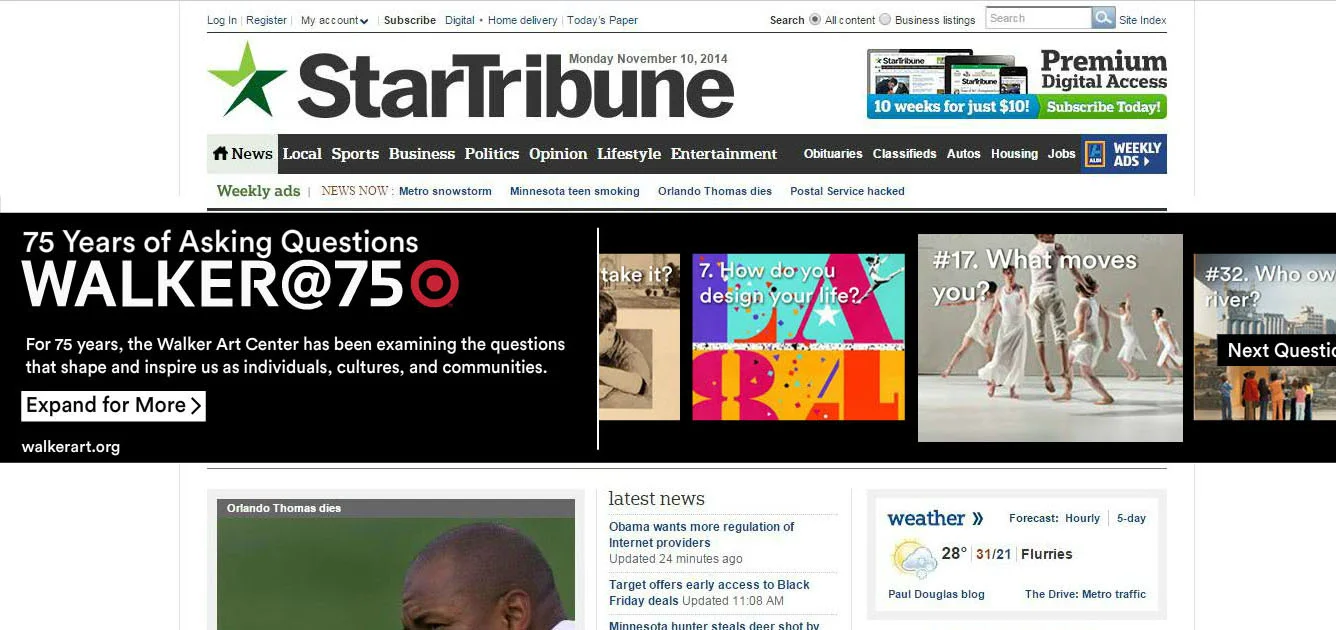Open the Business section

pos(422,154)
